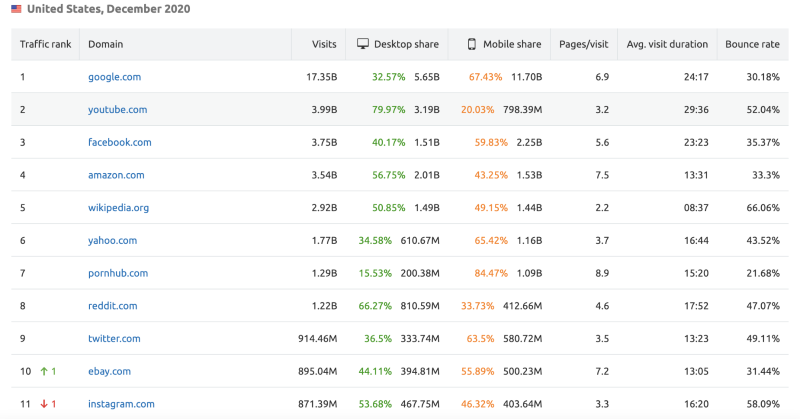Sort by Bounce rate column header
The width and height of the screenshot is (800, 419).
tap(752, 44)
